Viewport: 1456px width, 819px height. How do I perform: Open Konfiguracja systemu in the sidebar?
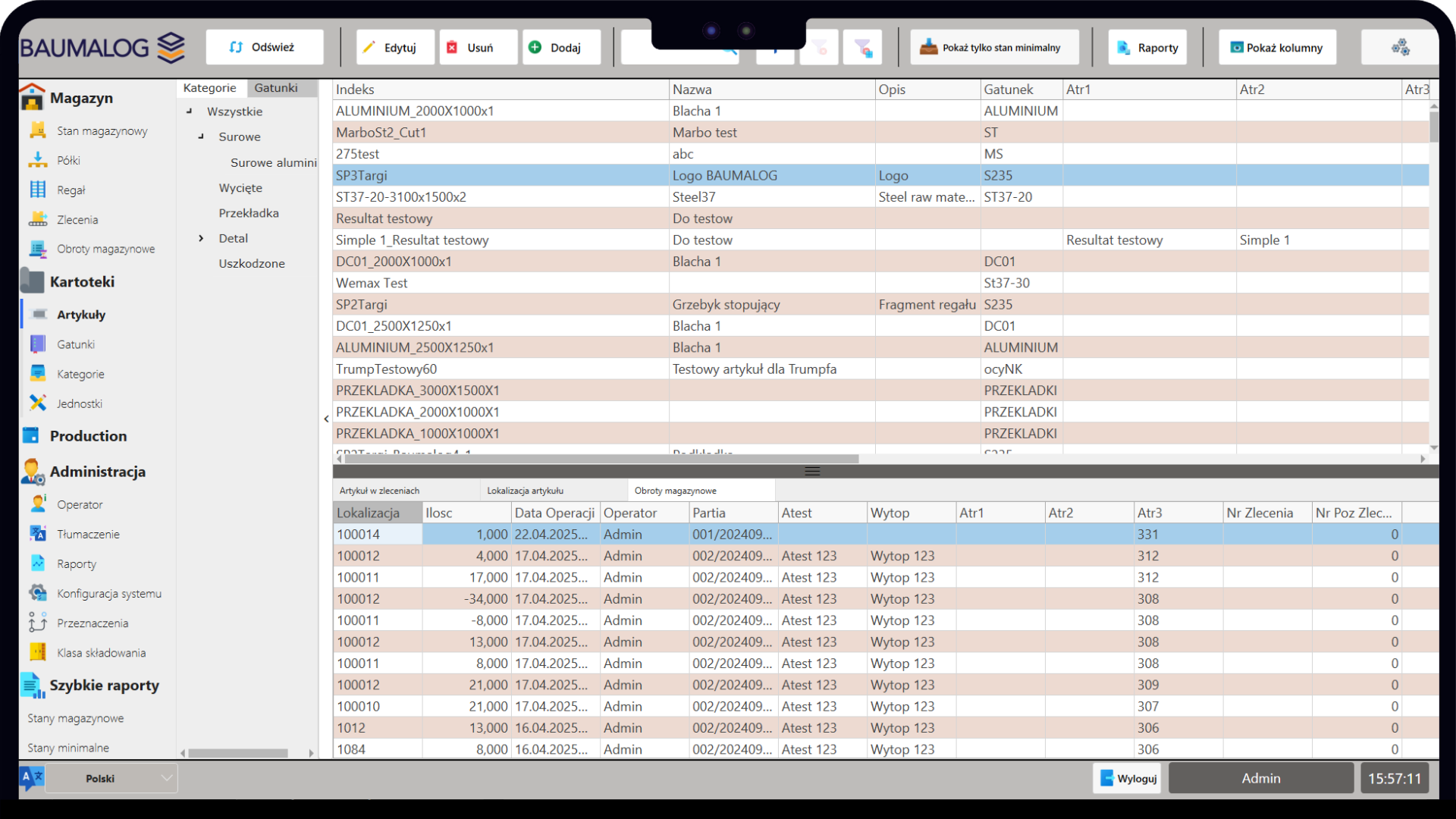tap(108, 593)
